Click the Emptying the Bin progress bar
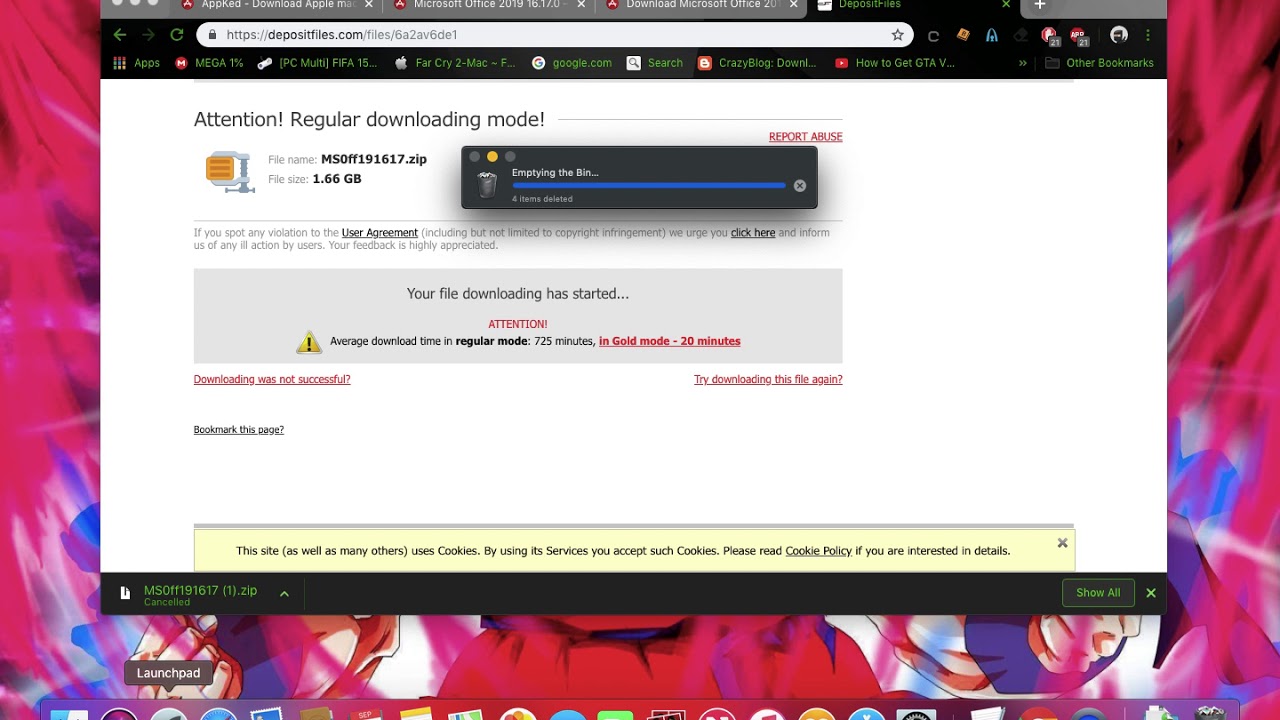The height and width of the screenshot is (720, 1280). click(x=649, y=186)
